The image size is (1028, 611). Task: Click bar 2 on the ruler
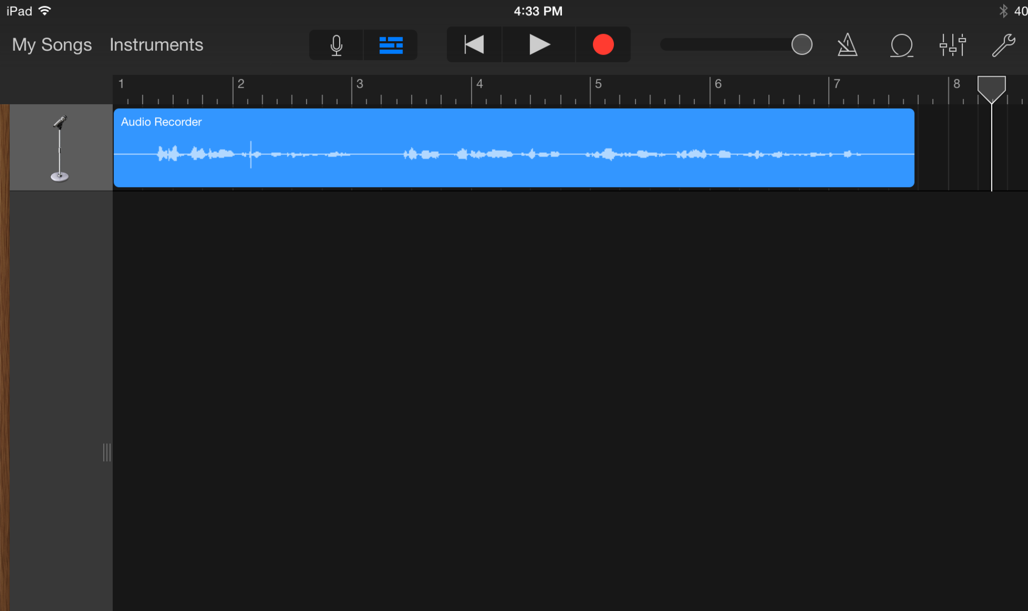(x=241, y=84)
